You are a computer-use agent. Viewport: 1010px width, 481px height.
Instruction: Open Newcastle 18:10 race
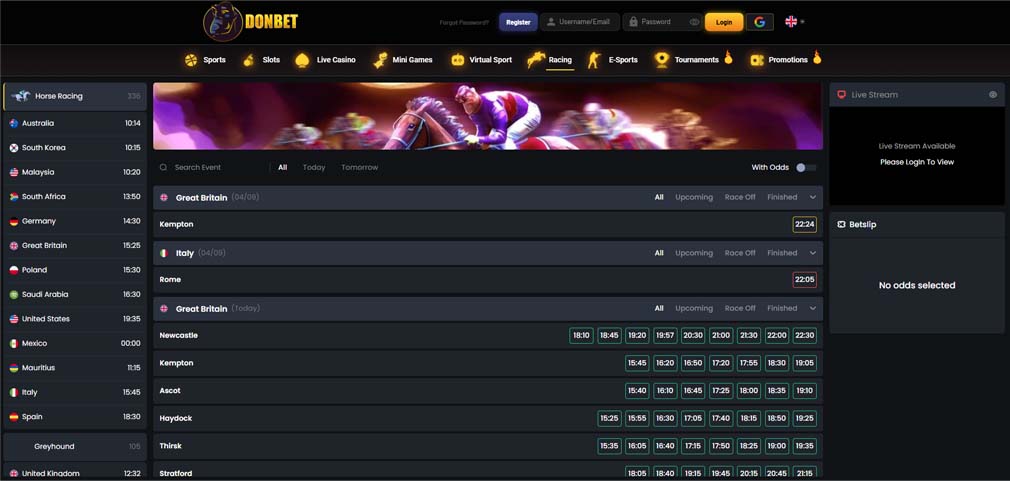coord(581,335)
